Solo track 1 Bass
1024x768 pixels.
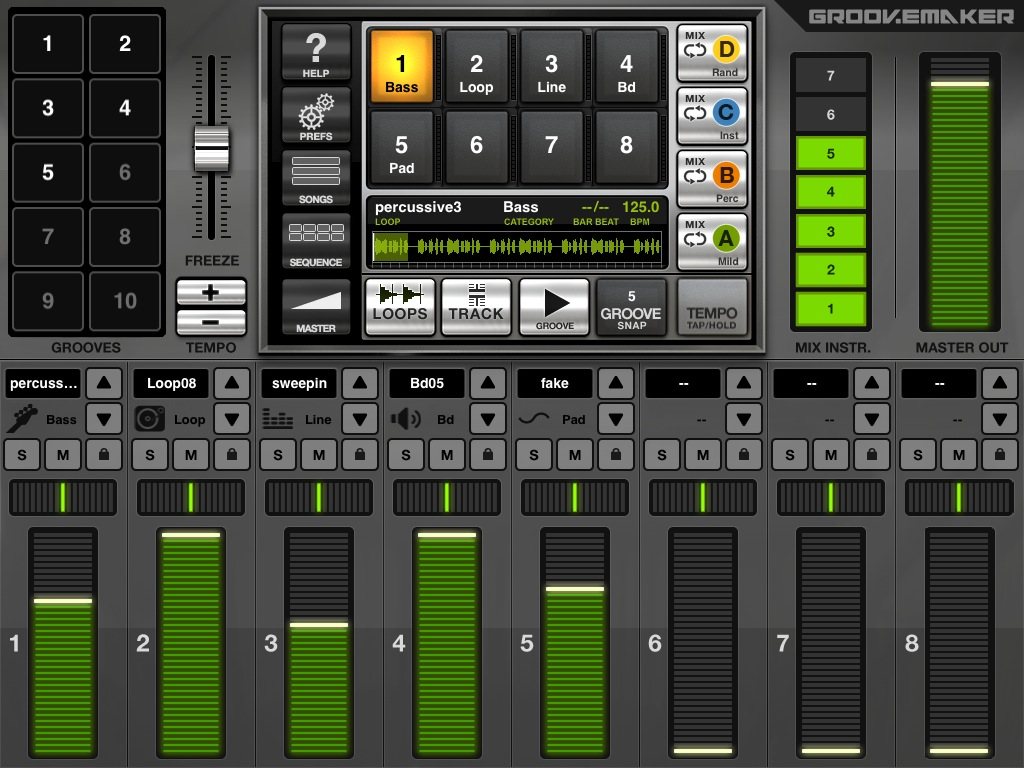point(22,455)
